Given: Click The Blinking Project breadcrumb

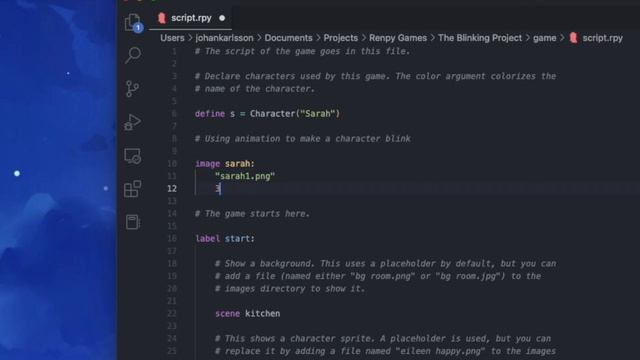Looking at the screenshot, I should coord(480,38).
